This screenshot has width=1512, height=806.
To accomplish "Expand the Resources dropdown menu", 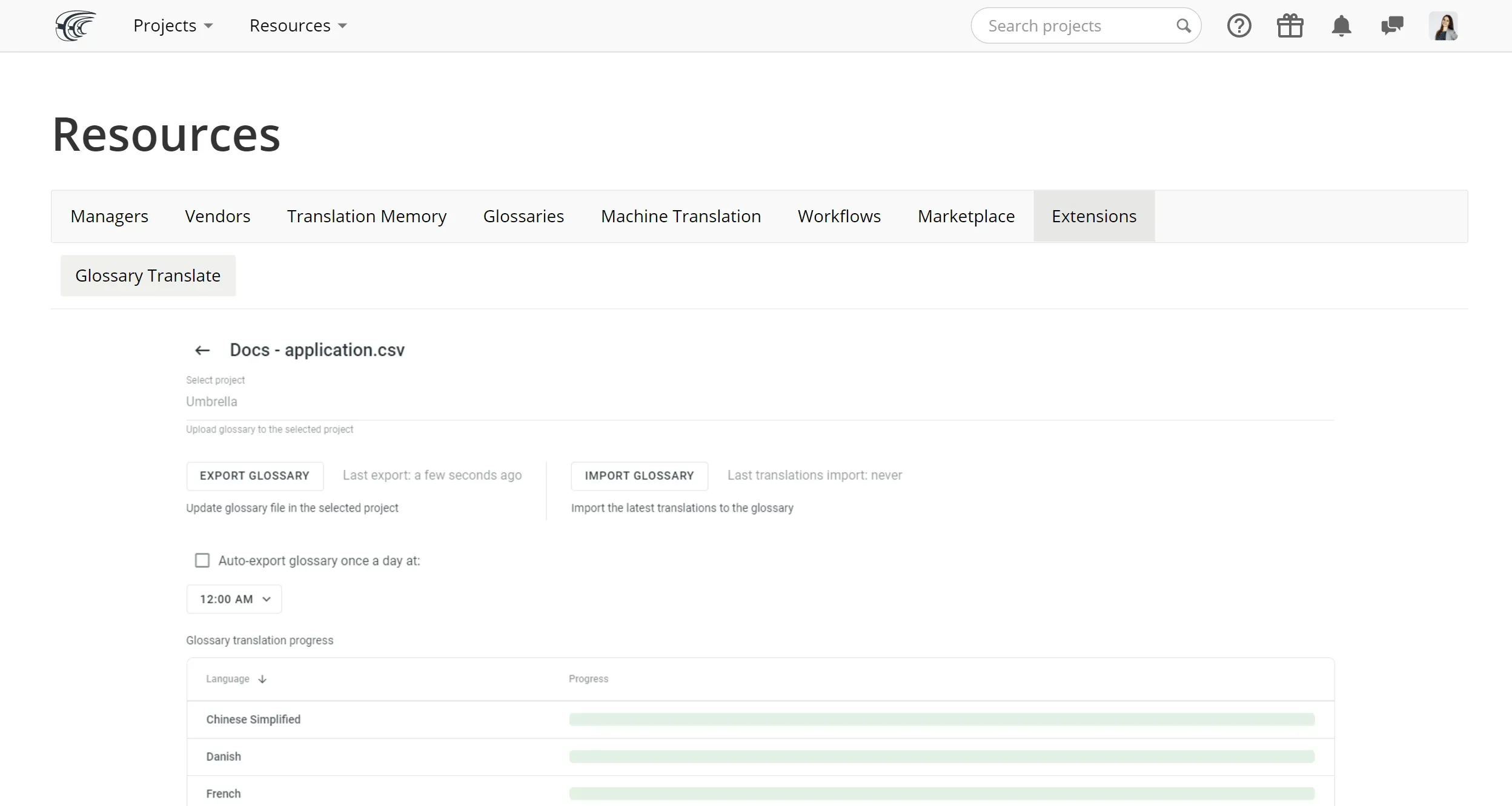I will tap(298, 26).
